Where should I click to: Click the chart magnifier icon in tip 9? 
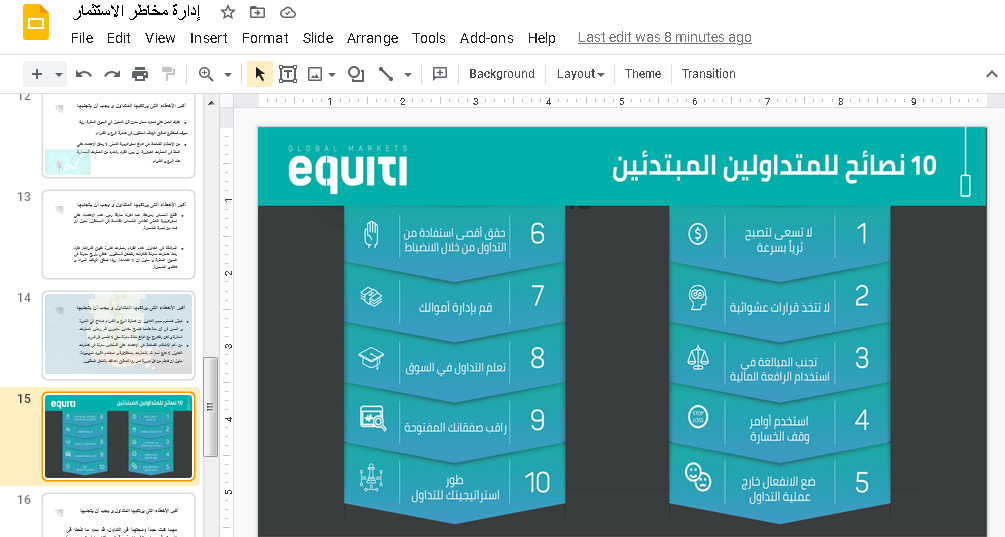pos(373,418)
